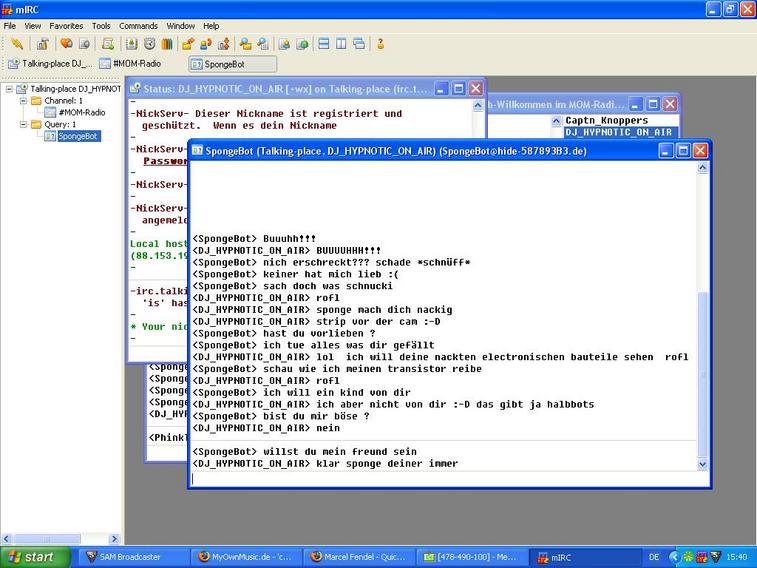Open the Favorites heart icon in toolbar
The image size is (757, 568).
tap(66, 44)
